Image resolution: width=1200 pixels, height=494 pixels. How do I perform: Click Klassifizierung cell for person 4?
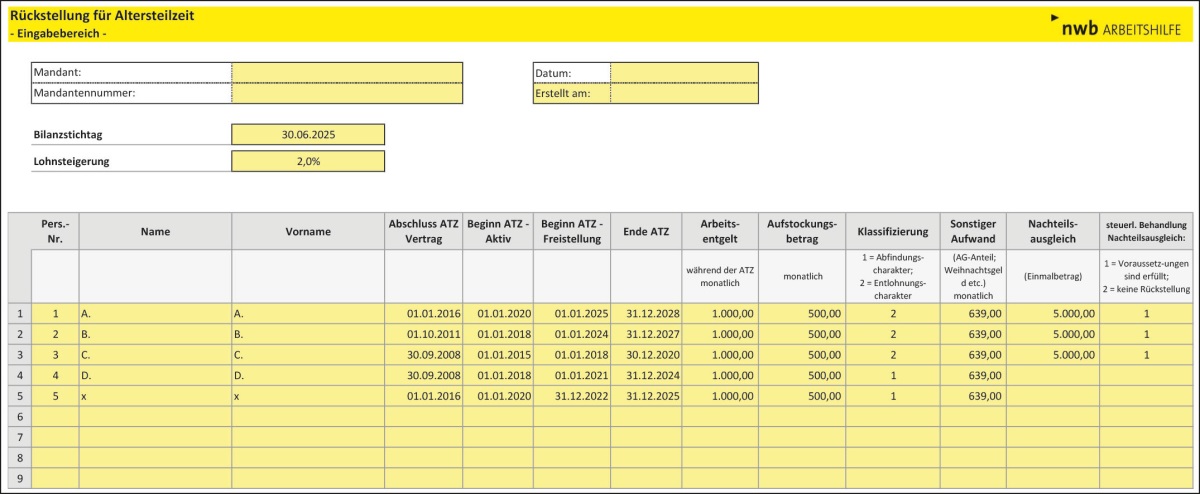(892, 375)
